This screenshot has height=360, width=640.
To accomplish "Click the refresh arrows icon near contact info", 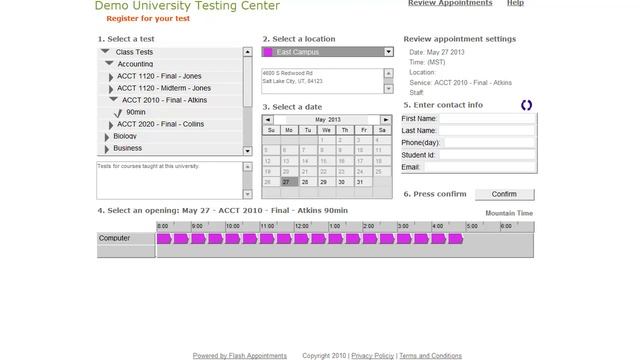I will tap(527, 105).
